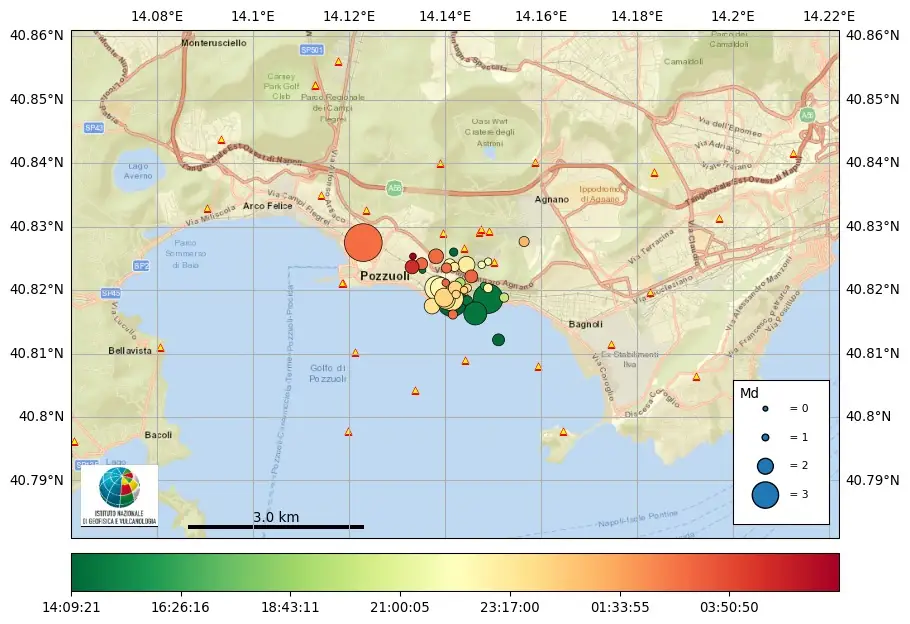Viewport: 910px width, 624px height.
Task: Click the Md = 0 legend circle
Action: pyautogui.click(x=765, y=409)
